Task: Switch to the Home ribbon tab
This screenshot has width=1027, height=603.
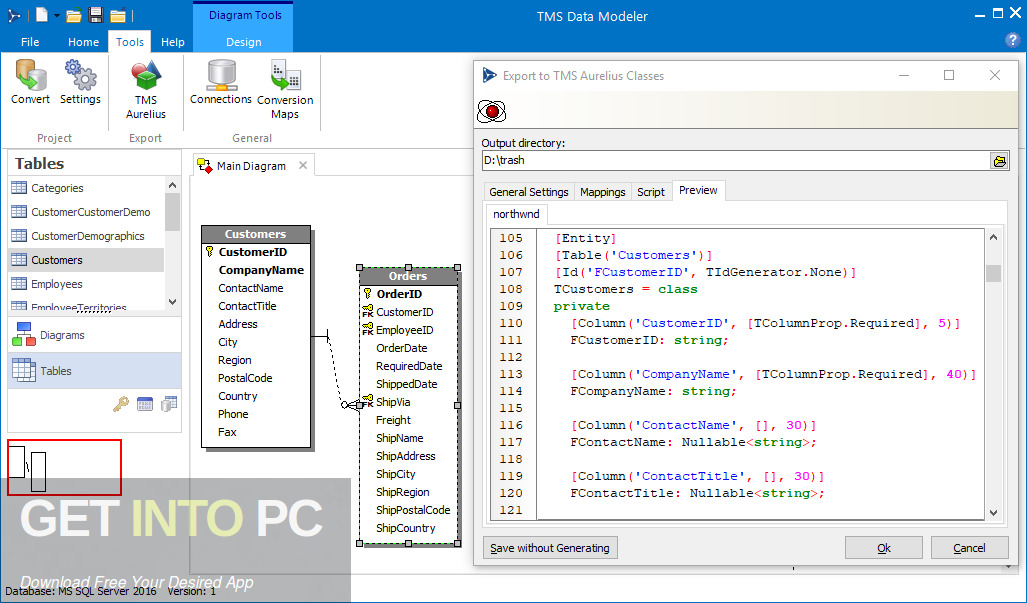Action: click(83, 42)
